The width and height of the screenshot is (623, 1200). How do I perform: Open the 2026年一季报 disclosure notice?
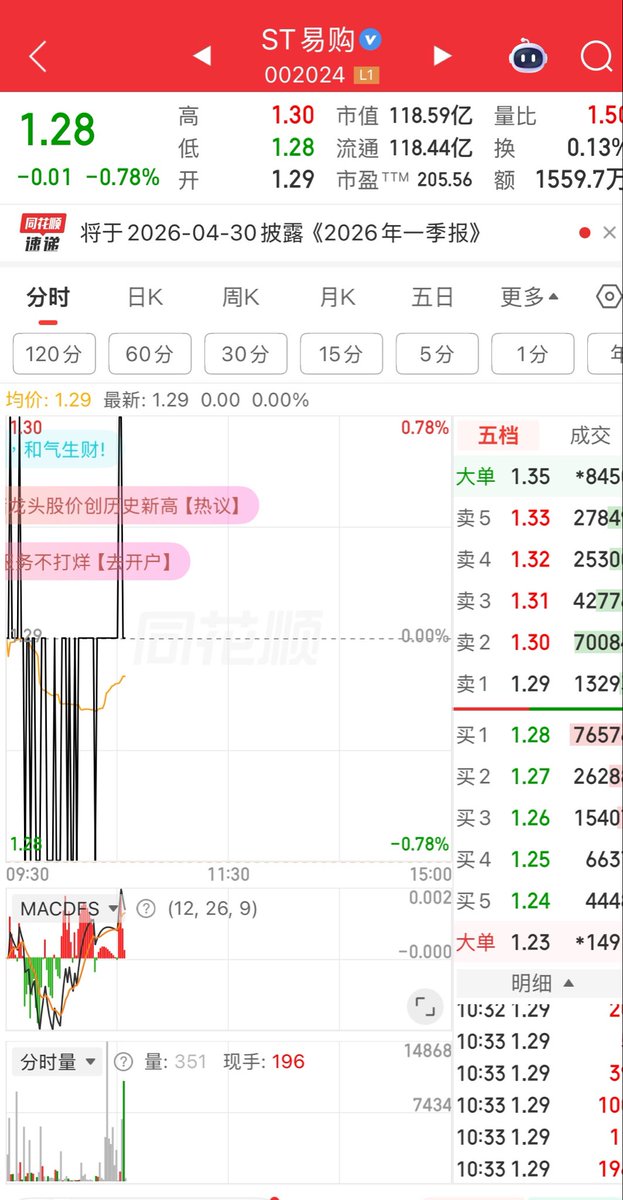[282, 233]
